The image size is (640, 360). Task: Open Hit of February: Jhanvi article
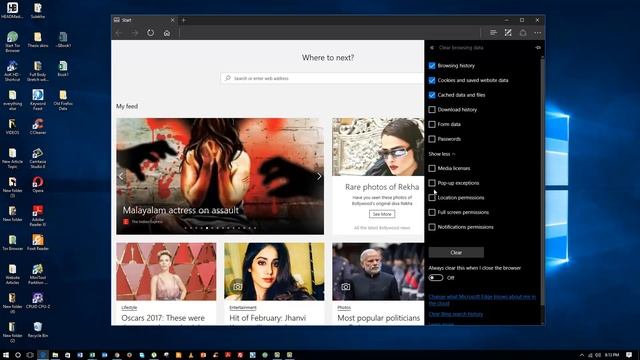(x=267, y=318)
